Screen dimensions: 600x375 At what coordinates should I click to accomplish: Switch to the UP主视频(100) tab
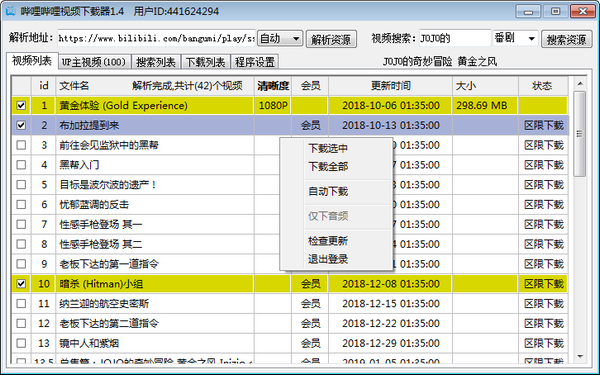click(x=94, y=62)
